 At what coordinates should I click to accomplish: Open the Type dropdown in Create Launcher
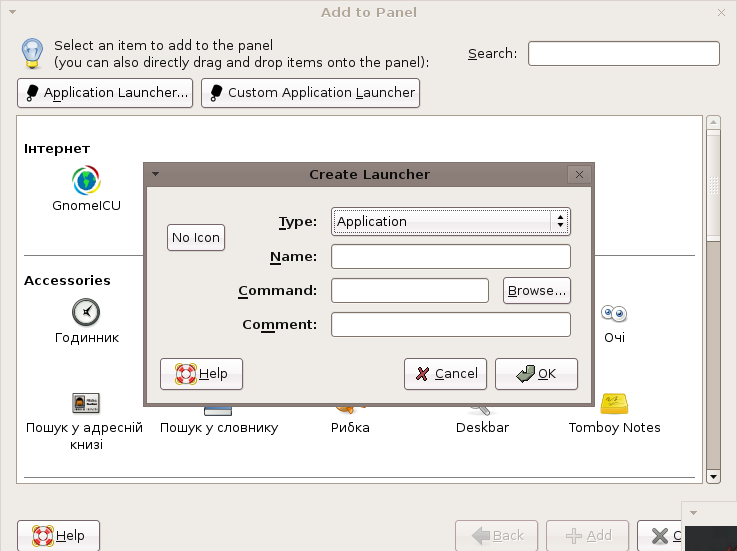(x=450, y=221)
